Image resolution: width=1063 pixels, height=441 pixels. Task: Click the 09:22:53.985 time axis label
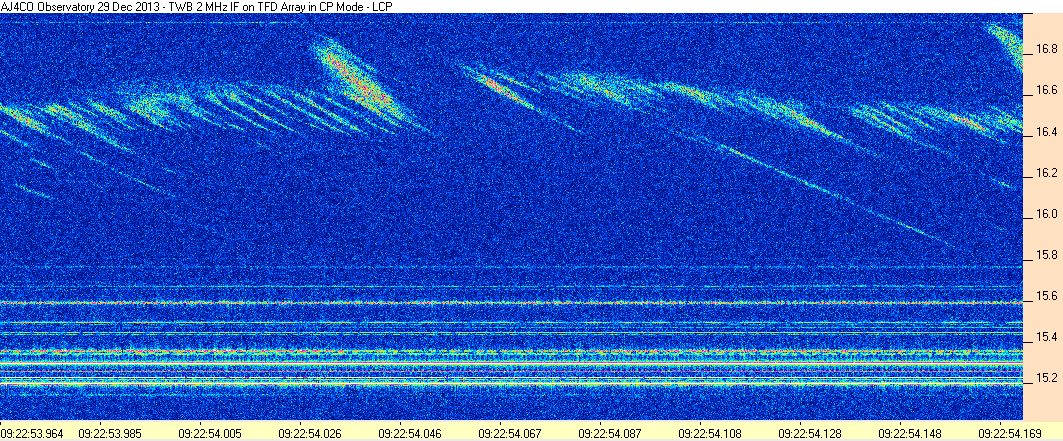111,431
